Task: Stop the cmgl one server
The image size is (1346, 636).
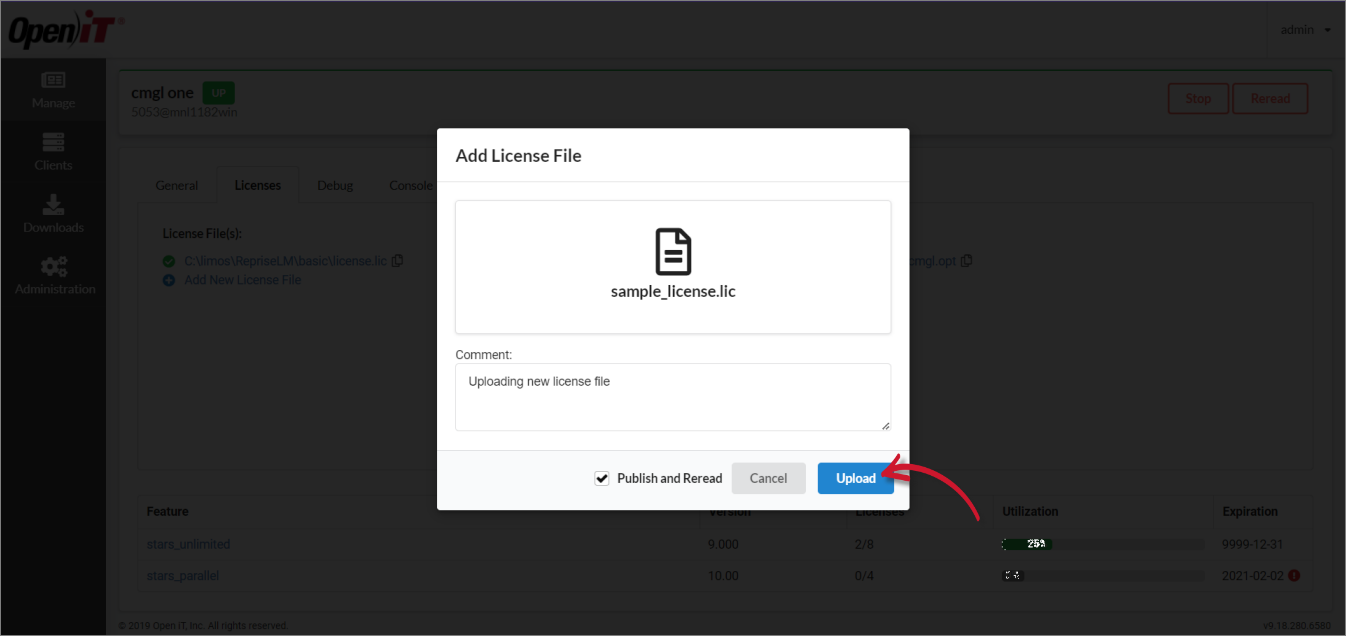Action: (x=1198, y=99)
